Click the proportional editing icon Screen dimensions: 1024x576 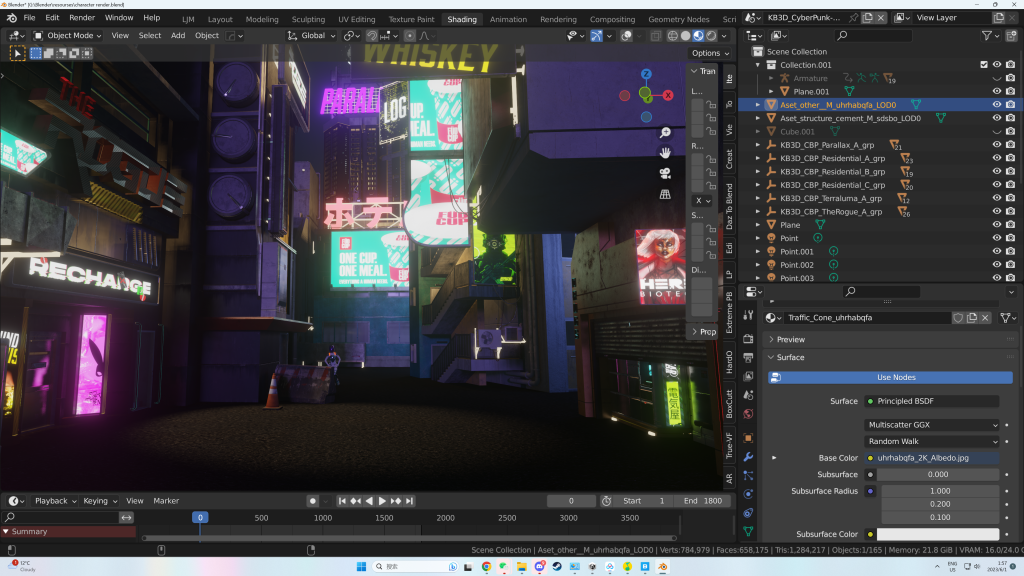(x=409, y=36)
